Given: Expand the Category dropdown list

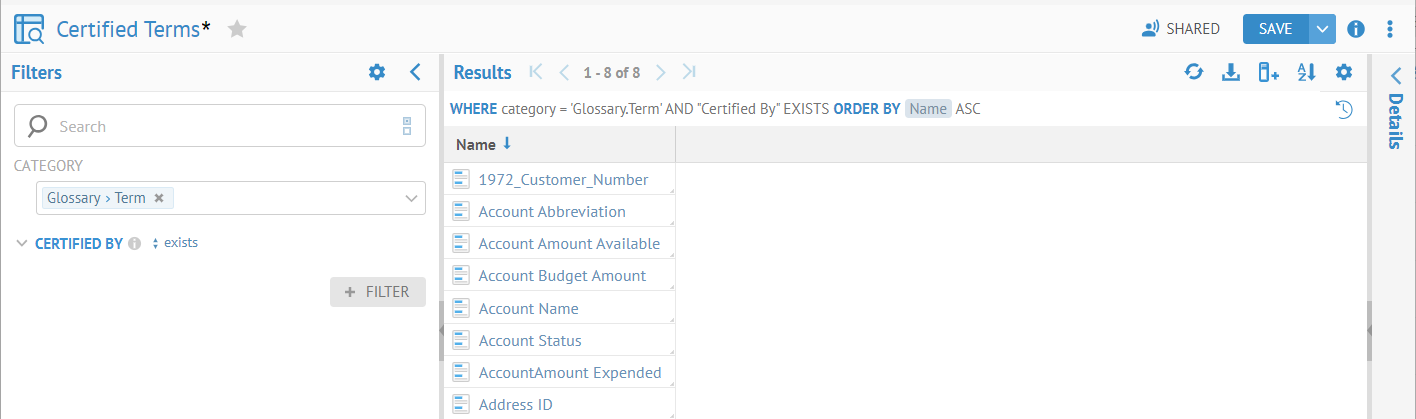Looking at the screenshot, I should [411, 198].
